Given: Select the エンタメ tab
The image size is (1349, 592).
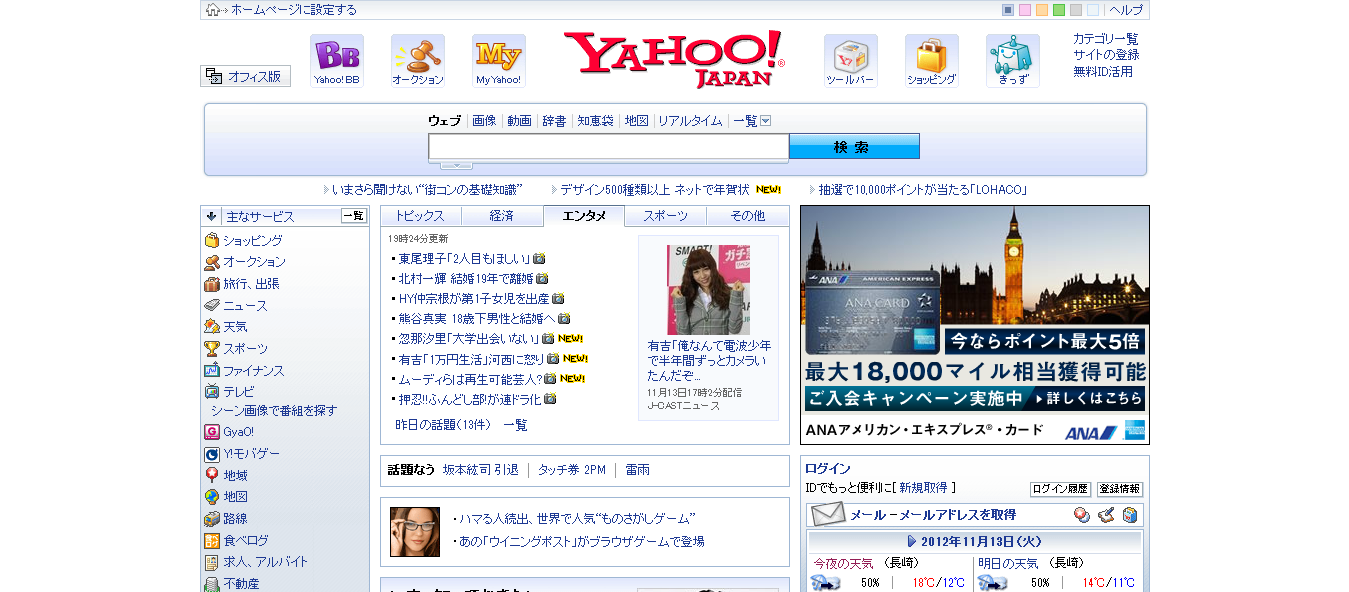Looking at the screenshot, I should pyautogui.click(x=584, y=216).
